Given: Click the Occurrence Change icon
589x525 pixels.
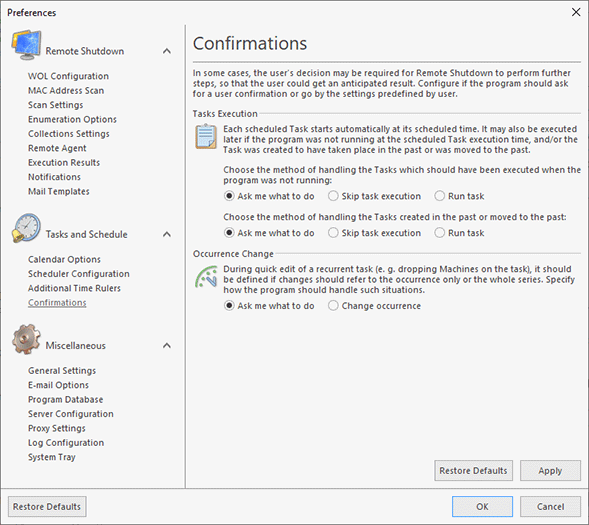Looking at the screenshot, I should click(x=206, y=277).
